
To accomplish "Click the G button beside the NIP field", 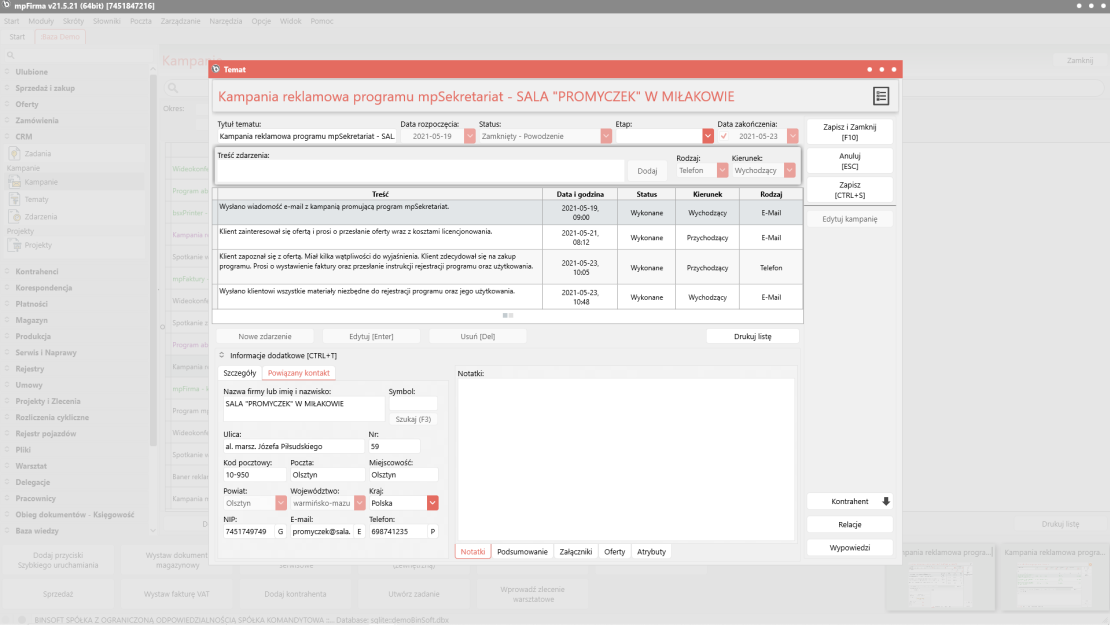I will coord(280,532).
